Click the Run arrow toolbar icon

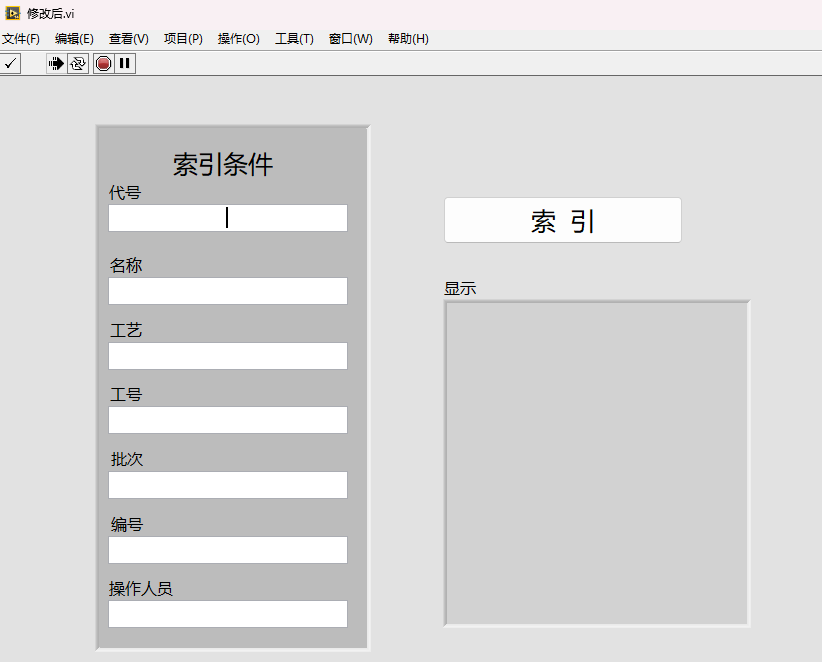click(55, 63)
